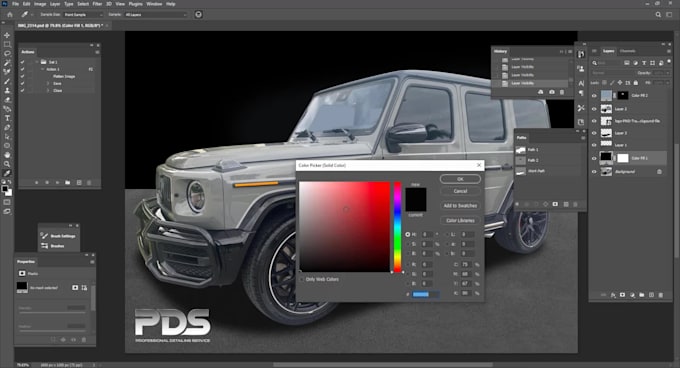This screenshot has height=368, width=680.
Task: Hide the Background layer
Action: [x=594, y=172]
